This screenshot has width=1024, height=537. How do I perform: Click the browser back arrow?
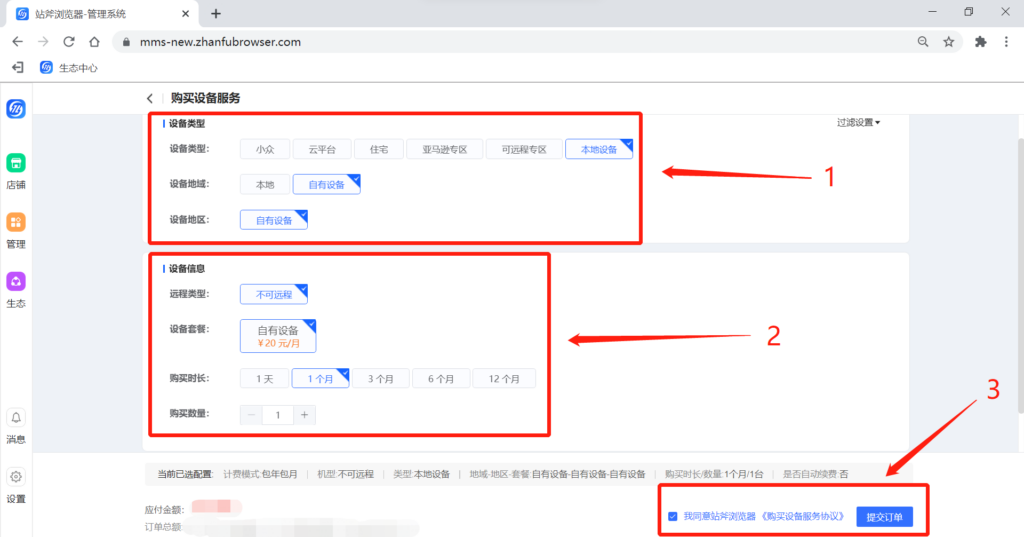tap(18, 42)
